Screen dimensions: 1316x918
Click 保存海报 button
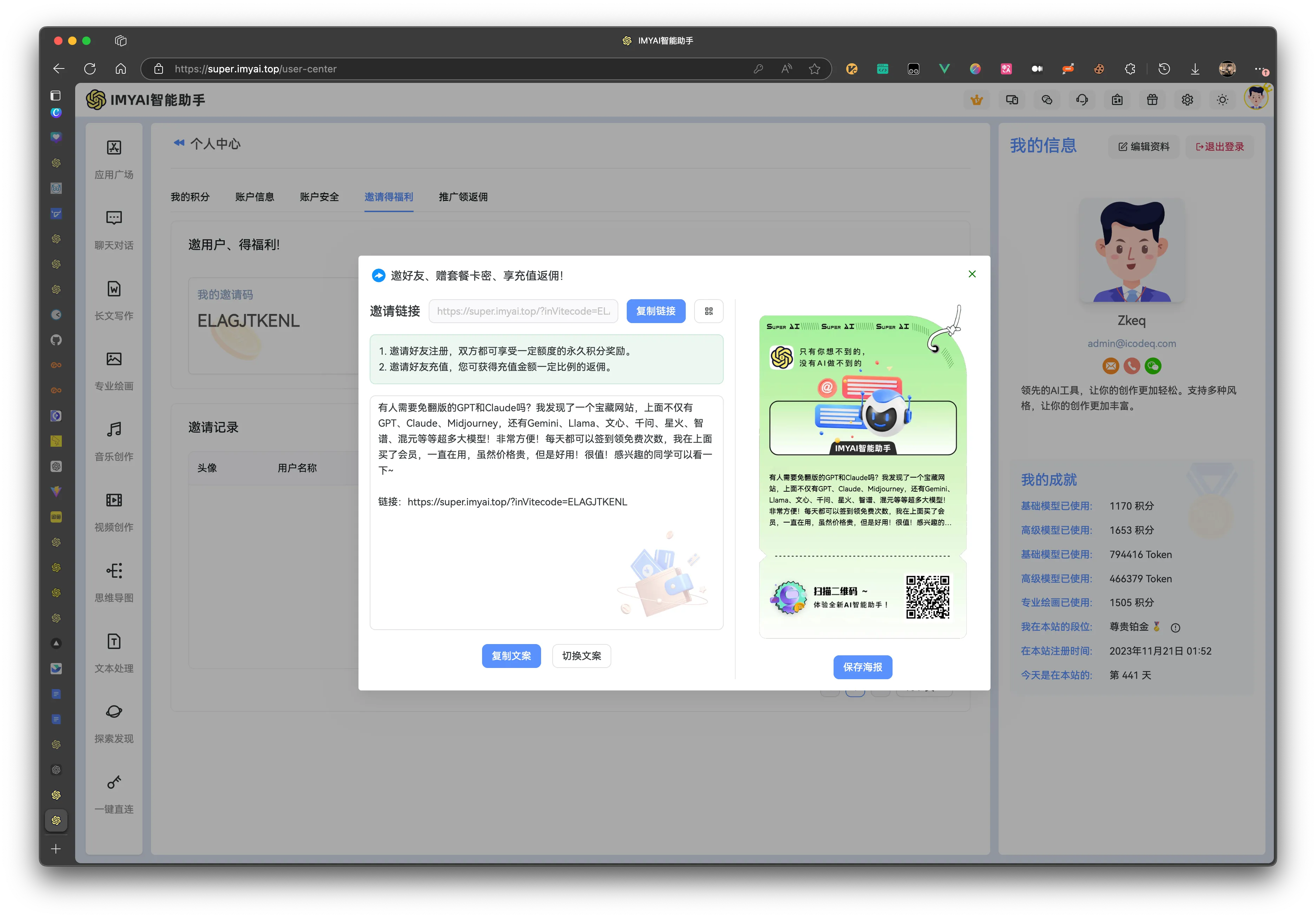coord(863,667)
